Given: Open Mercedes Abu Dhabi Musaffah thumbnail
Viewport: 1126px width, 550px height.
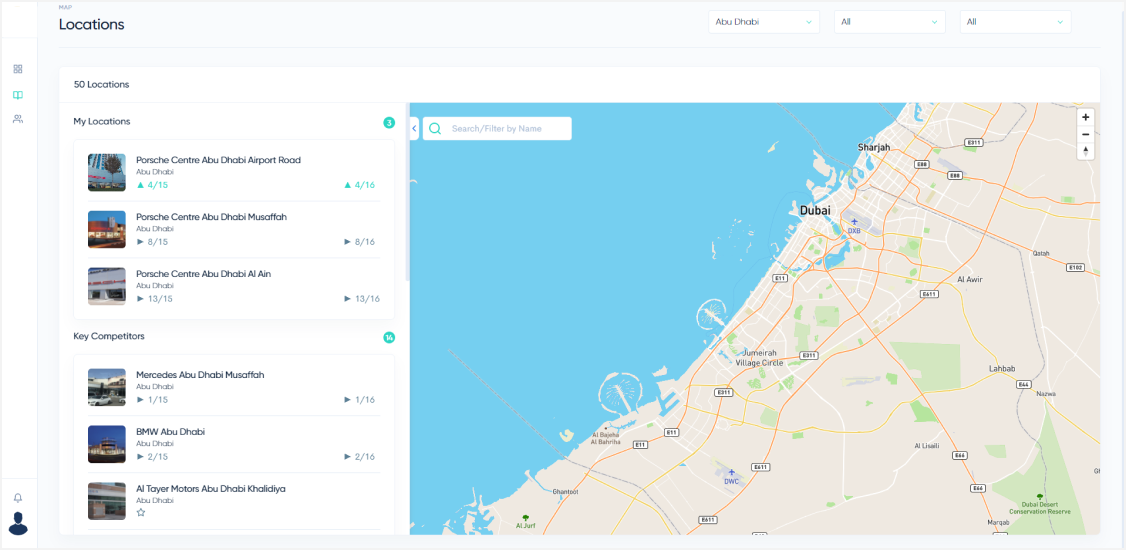Looking at the screenshot, I should [x=107, y=387].
